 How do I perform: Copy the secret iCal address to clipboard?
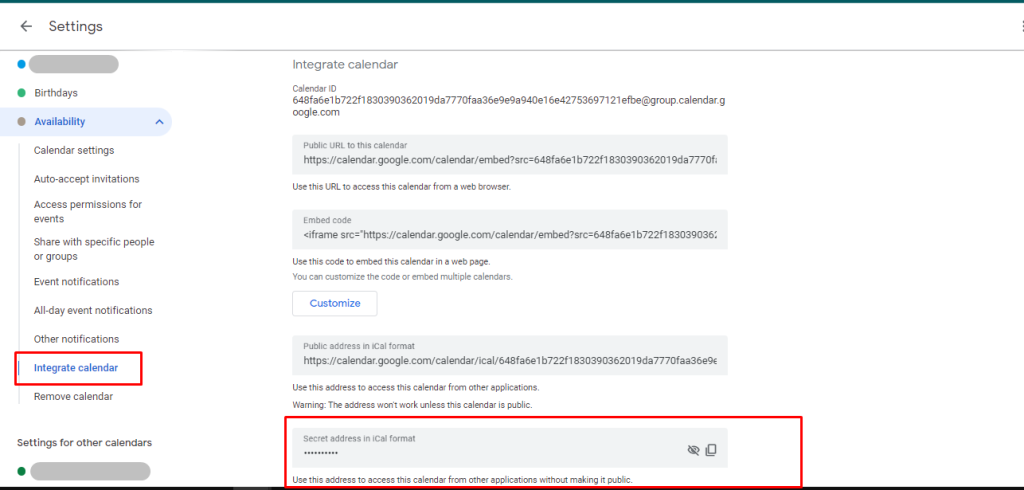tap(711, 450)
